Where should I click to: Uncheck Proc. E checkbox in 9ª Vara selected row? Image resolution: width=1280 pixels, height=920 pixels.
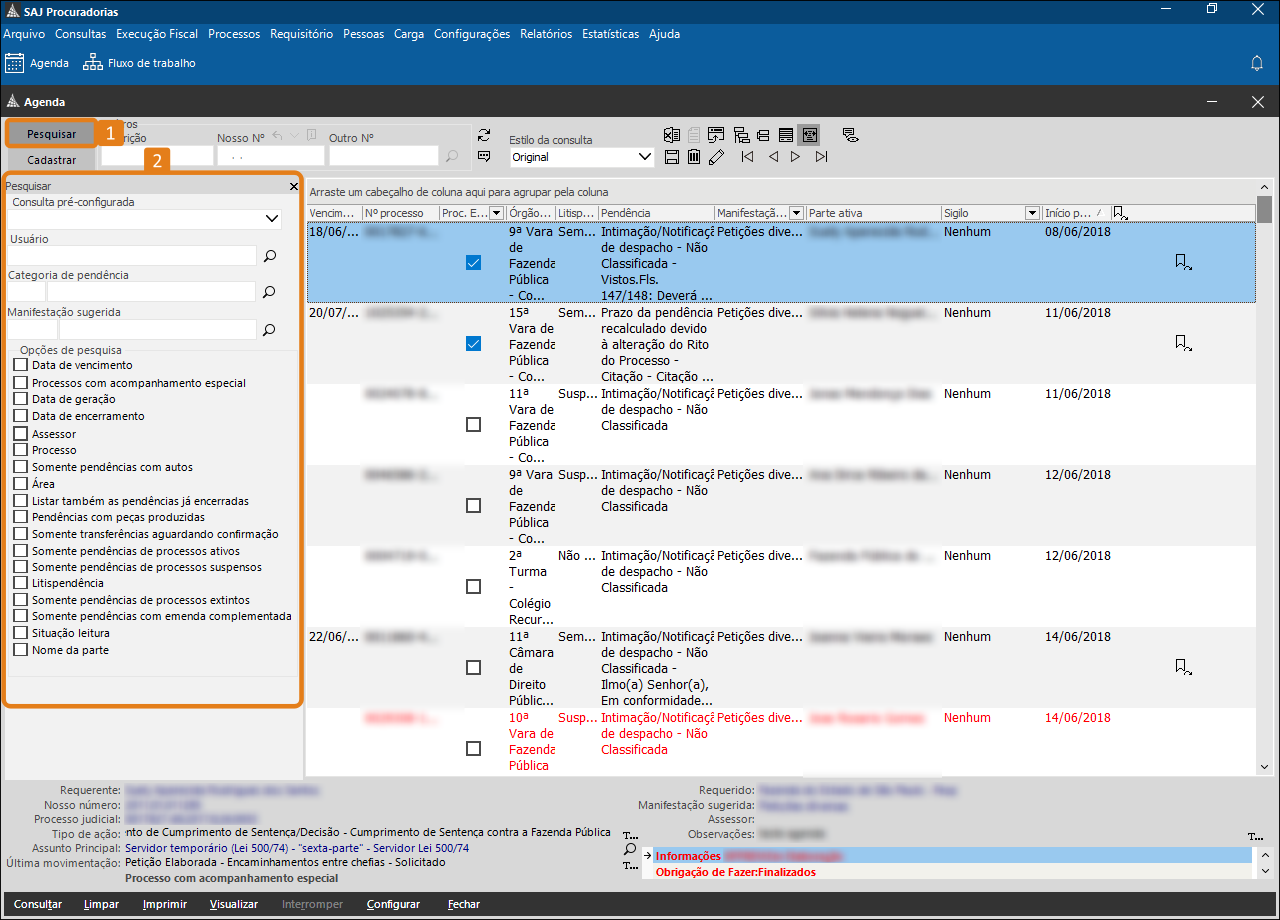[474, 262]
